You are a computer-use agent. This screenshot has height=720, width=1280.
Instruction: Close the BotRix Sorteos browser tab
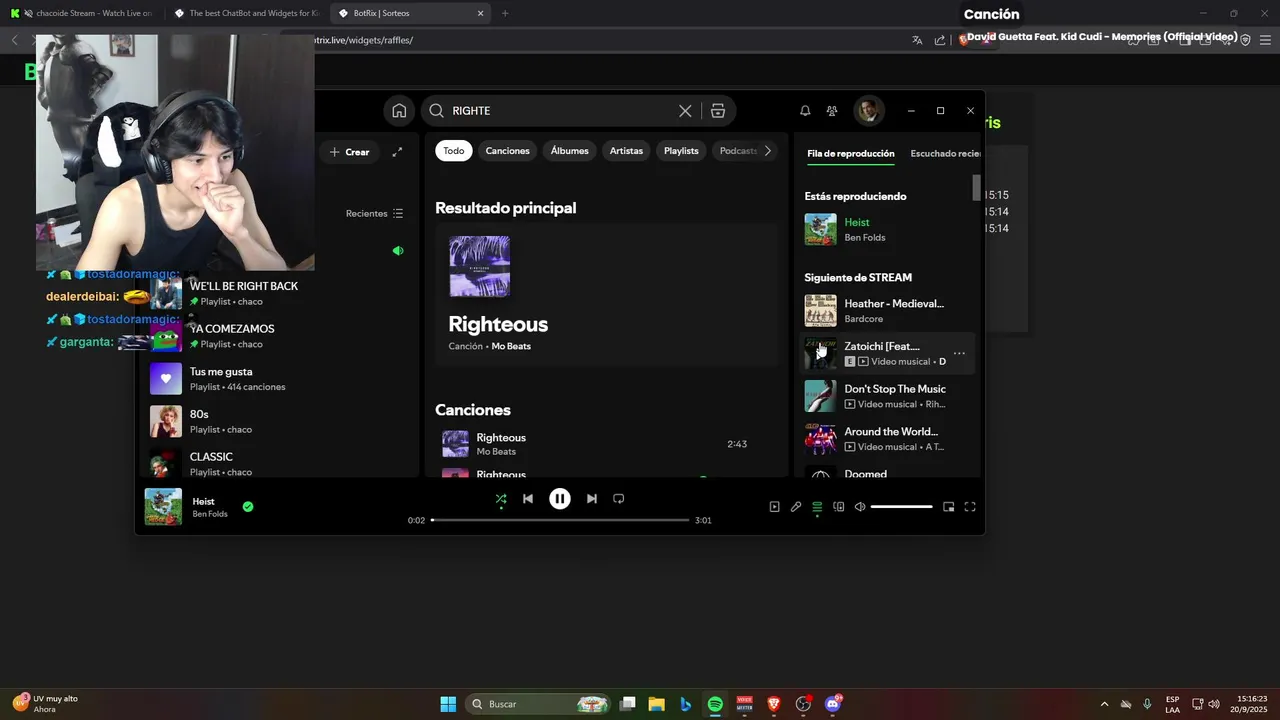pyautogui.click(x=480, y=13)
